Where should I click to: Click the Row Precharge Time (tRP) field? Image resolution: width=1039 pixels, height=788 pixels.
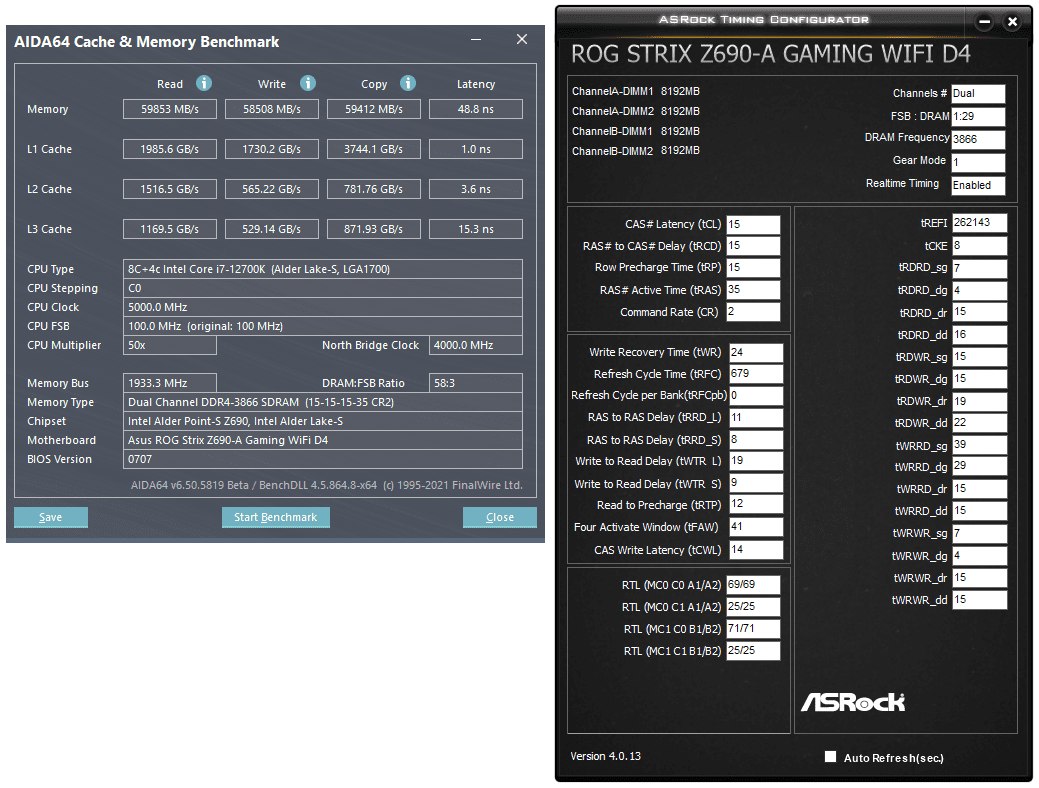[753, 268]
